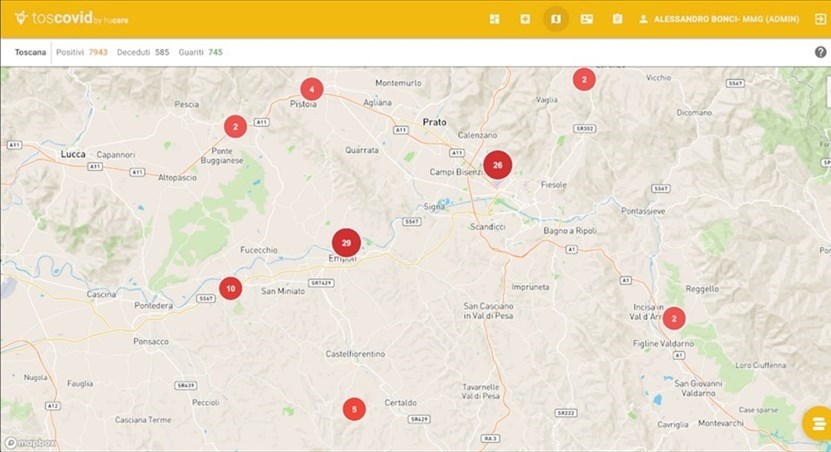831x452 pixels.
Task: Click cluster marker 2 near Ponte Buggianese
Action: (x=235, y=127)
